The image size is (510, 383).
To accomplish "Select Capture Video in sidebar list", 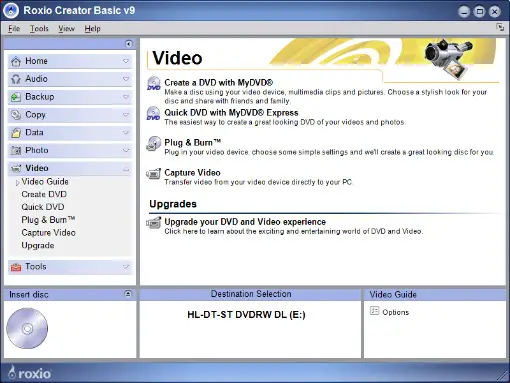I will coord(48,233).
